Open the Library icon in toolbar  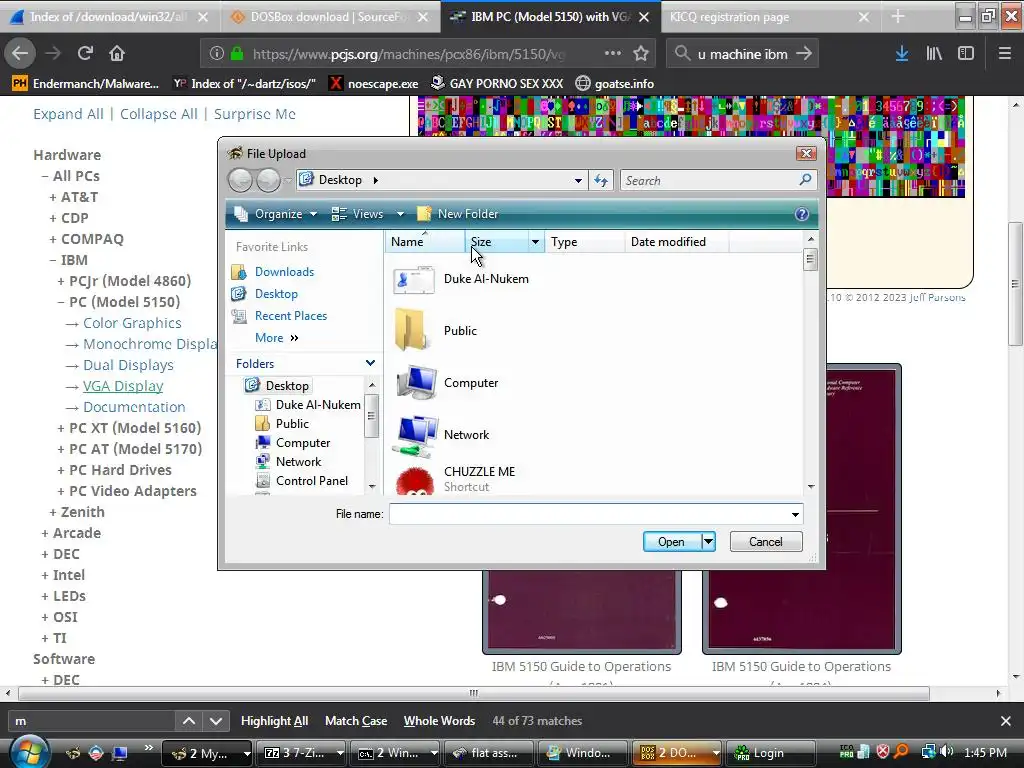tap(934, 54)
